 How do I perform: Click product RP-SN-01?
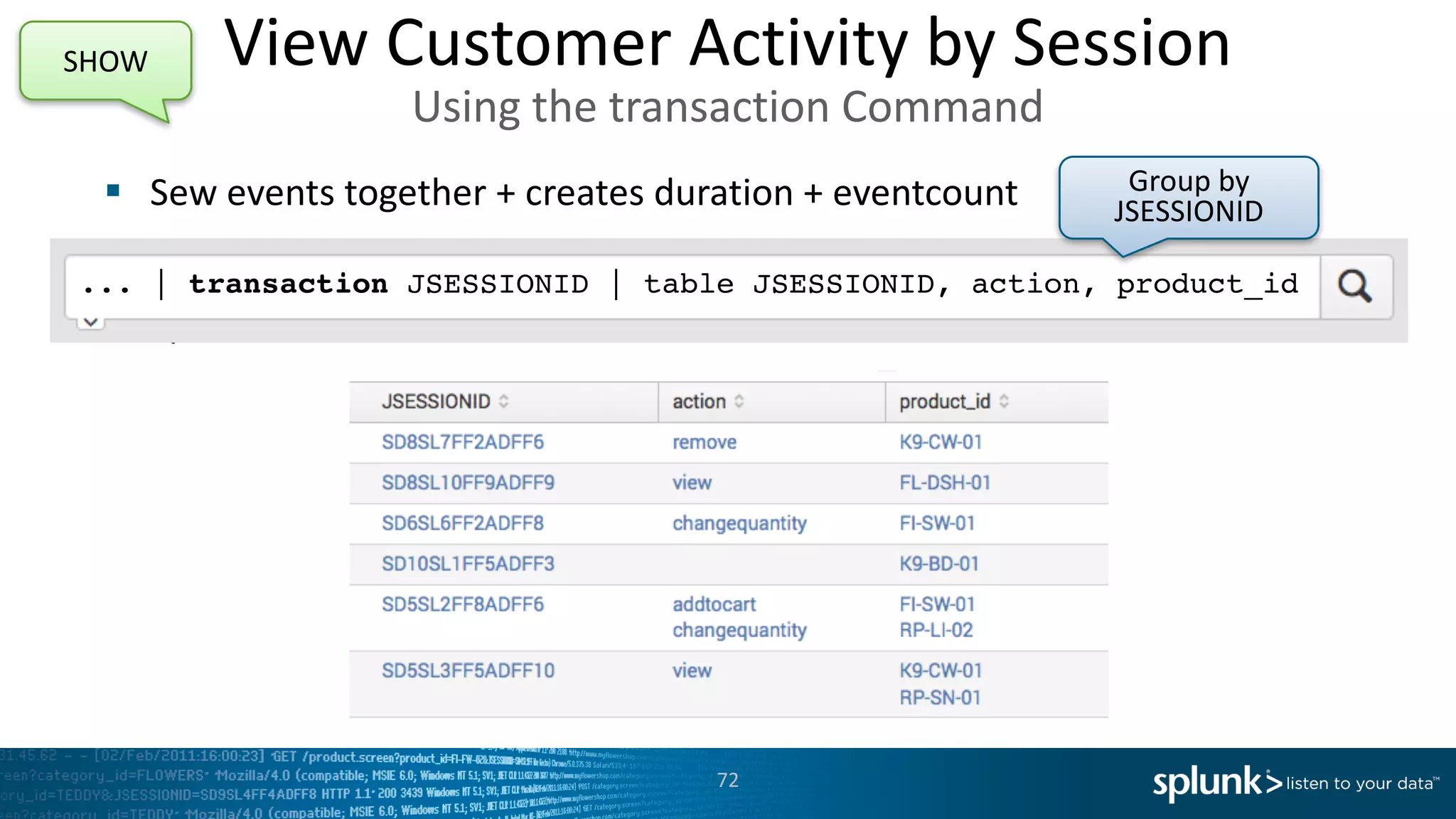(x=940, y=697)
